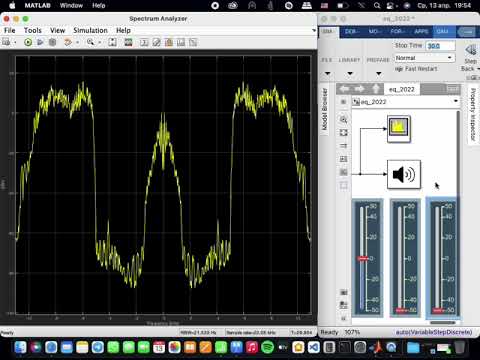Image resolution: width=480 pixels, height=360 pixels.
Task: Open the Window menu in macOS menu bar
Action: pyautogui.click(x=71, y=5)
